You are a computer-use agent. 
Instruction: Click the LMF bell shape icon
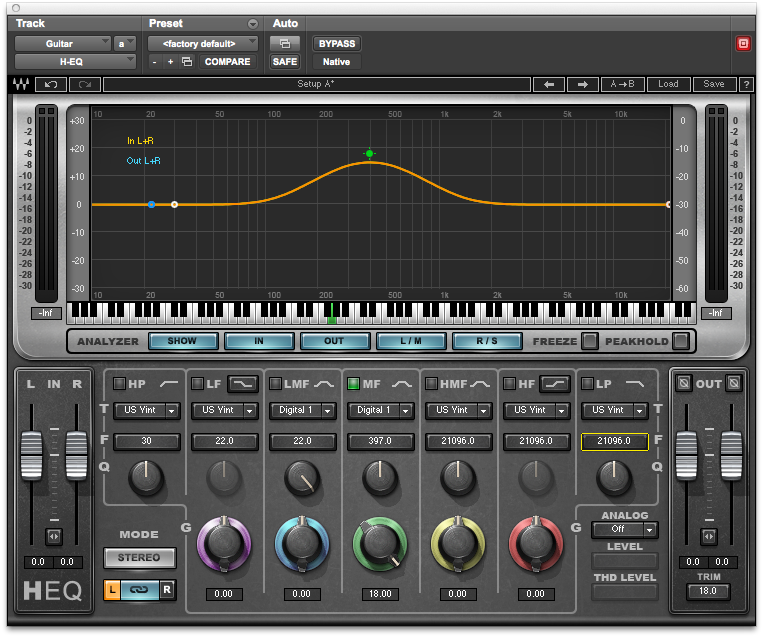[x=324, y=384]
